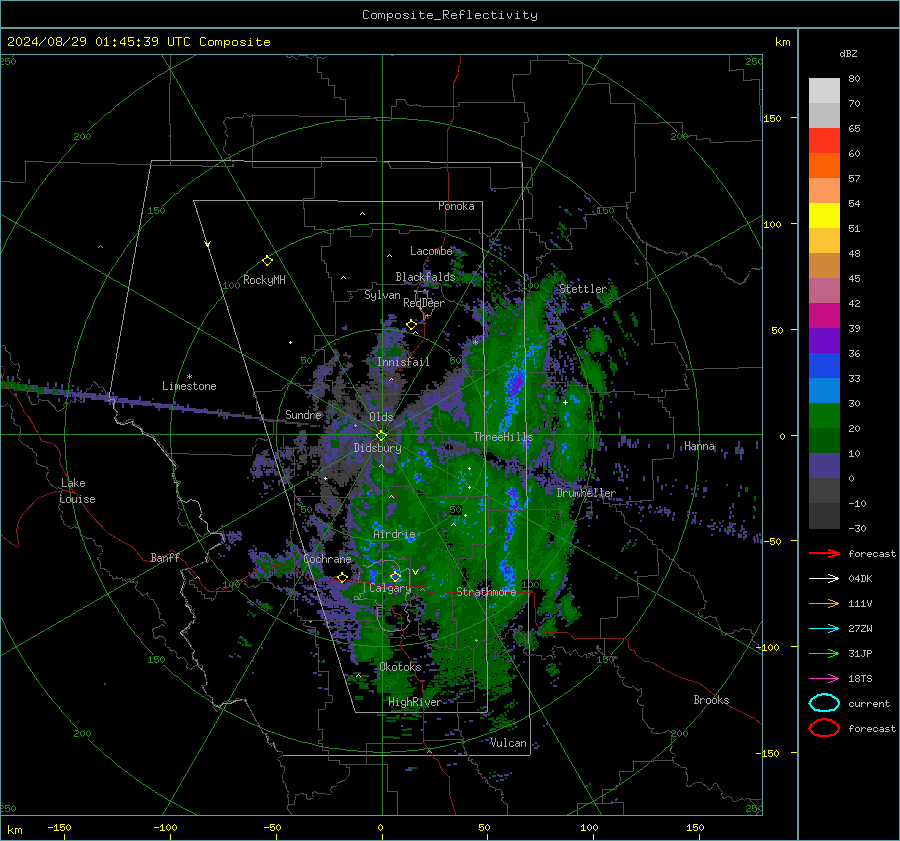Click the magenta 18TS arrow in legend
Screen dimensions: 900x841
[x=824, y=679]
